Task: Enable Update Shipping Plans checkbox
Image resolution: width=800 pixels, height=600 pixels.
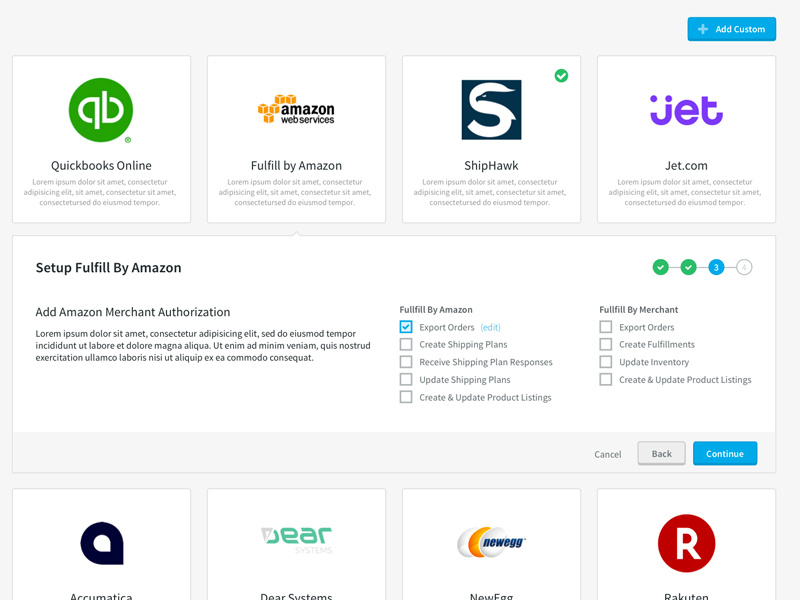Action: [x=406, y=380]
